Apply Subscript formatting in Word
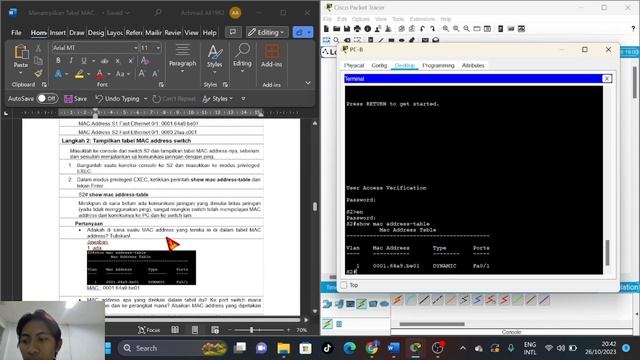This screenshot has width=640, height=360. click(x=118, y=61)
